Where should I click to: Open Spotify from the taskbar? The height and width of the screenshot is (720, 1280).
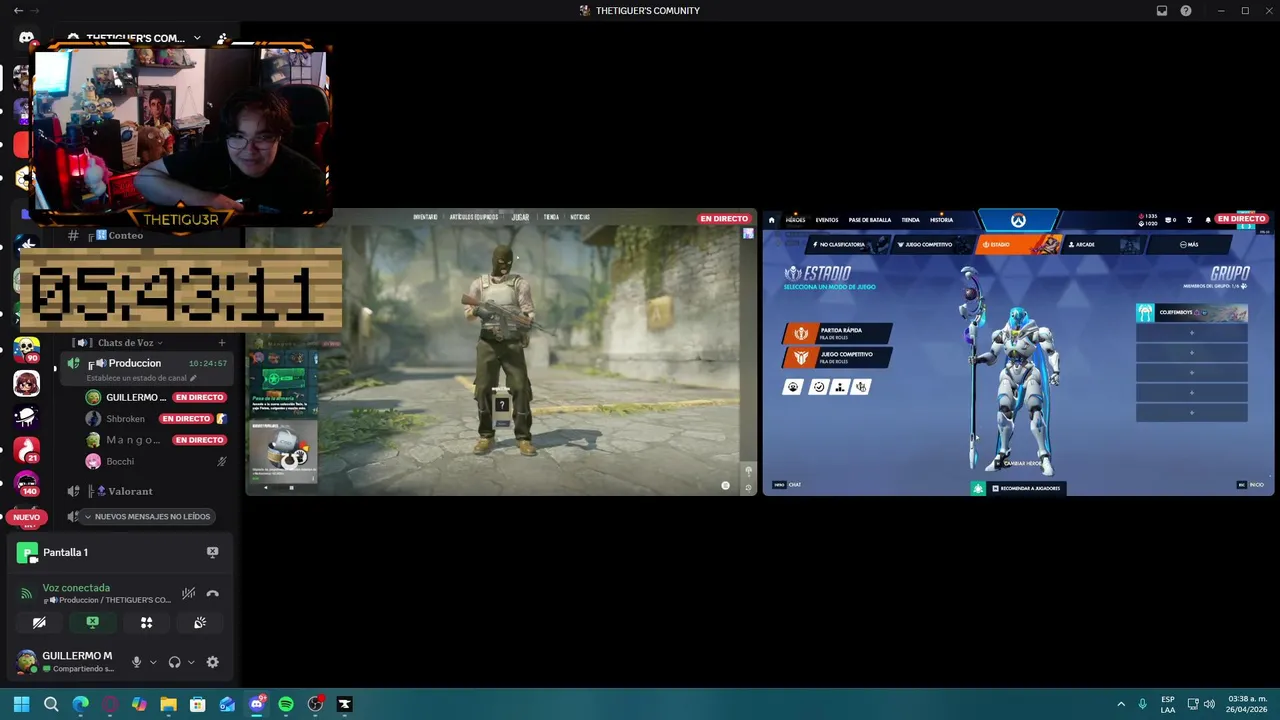(286, 704)
